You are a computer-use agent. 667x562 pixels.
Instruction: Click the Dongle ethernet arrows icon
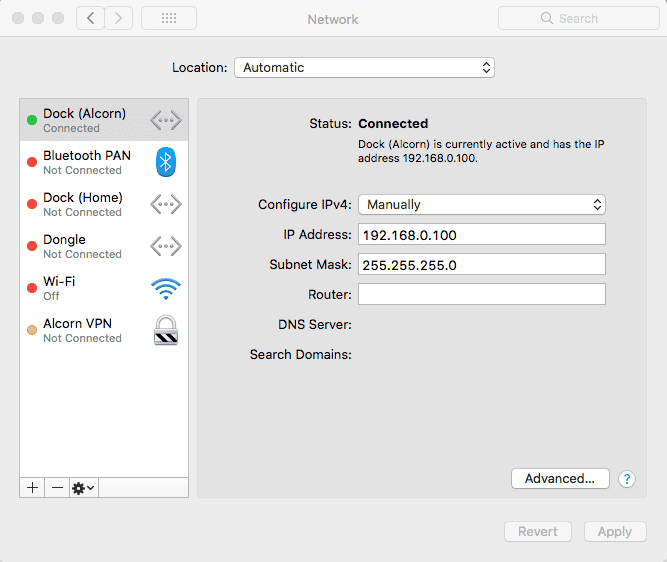tap(166, 246)
